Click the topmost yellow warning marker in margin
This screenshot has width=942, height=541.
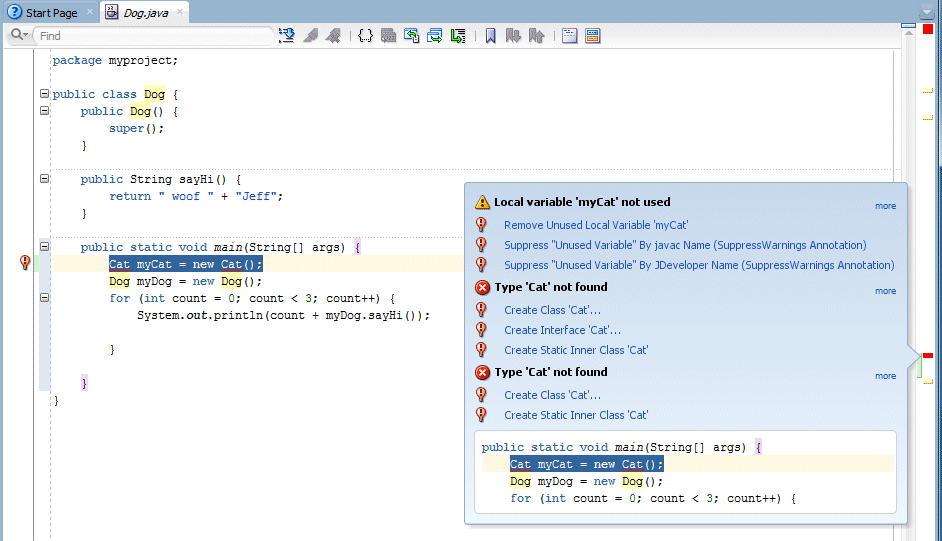[x=928, y=91]
